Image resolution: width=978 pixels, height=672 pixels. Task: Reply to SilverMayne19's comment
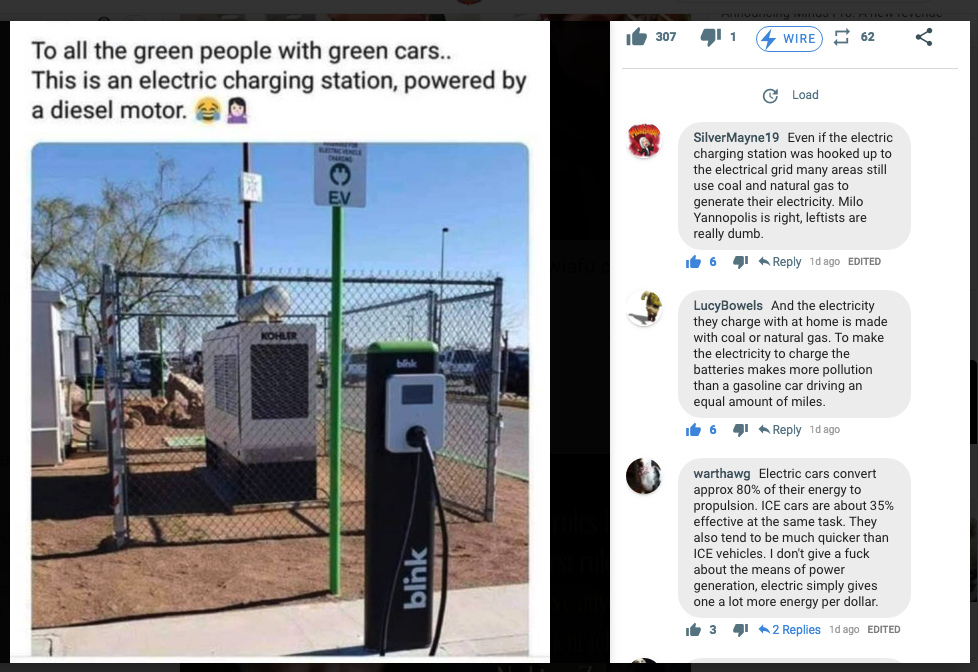780,262
